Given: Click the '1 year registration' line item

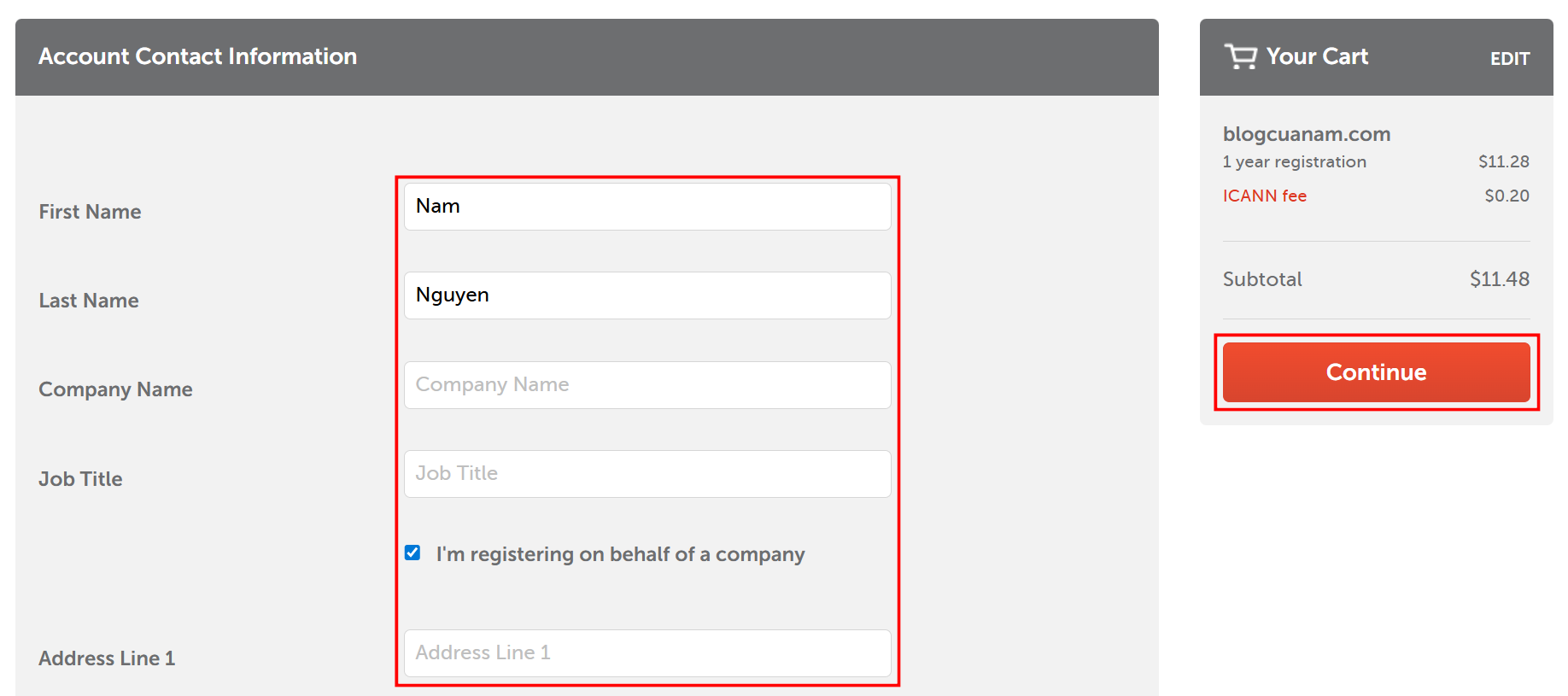Looking at the screenshot, I should coord(1295,161).
